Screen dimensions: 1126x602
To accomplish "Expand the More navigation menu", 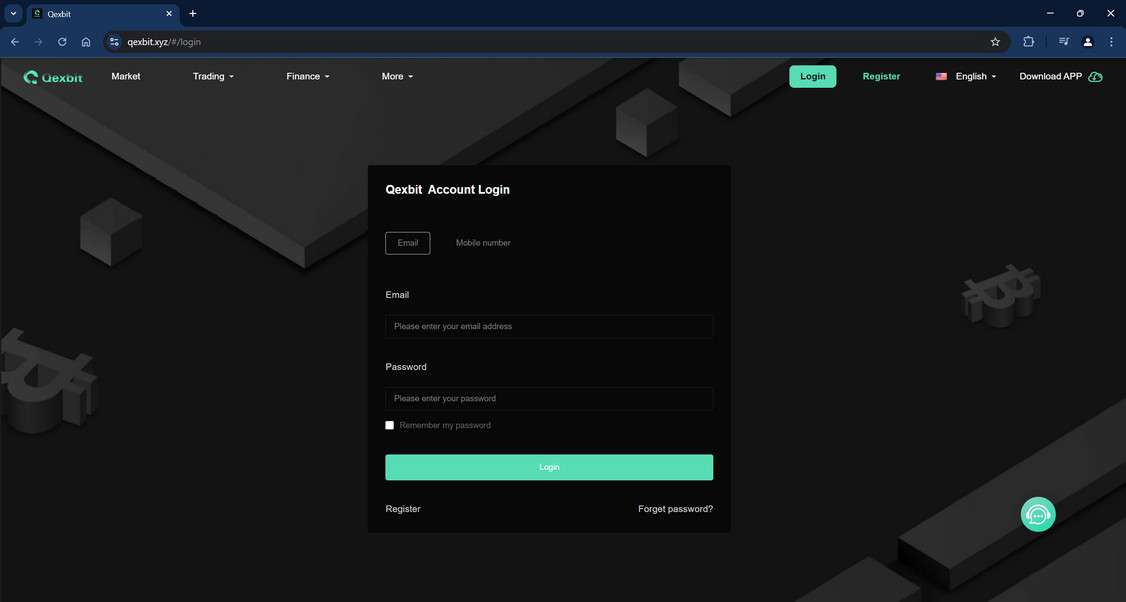I will pyautogui.click(x=397, y=76).
